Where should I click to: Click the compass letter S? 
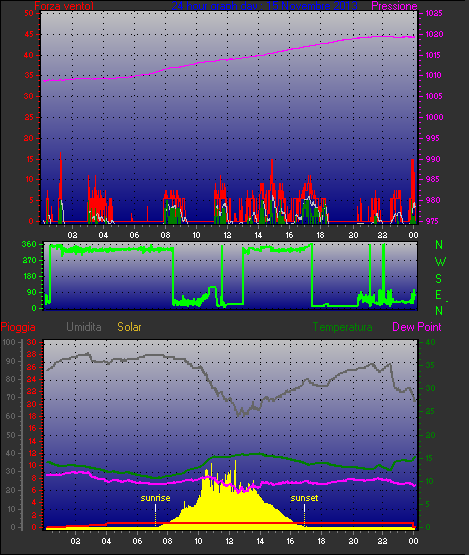tap(439, 279)
